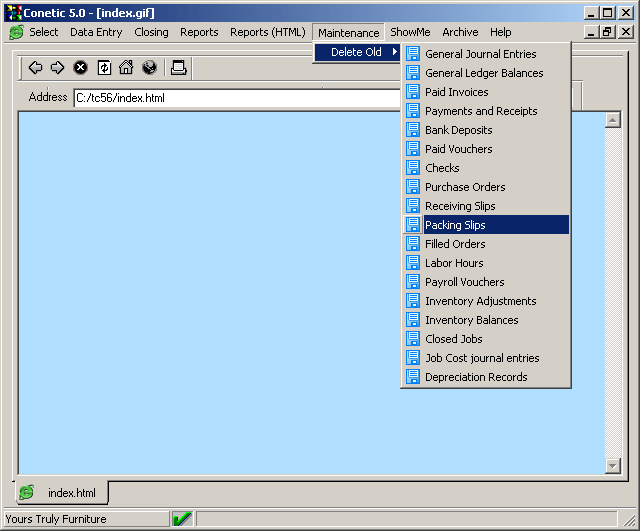Click the Print icon in toolbar
640x531 pixels.
pos(179,68)
